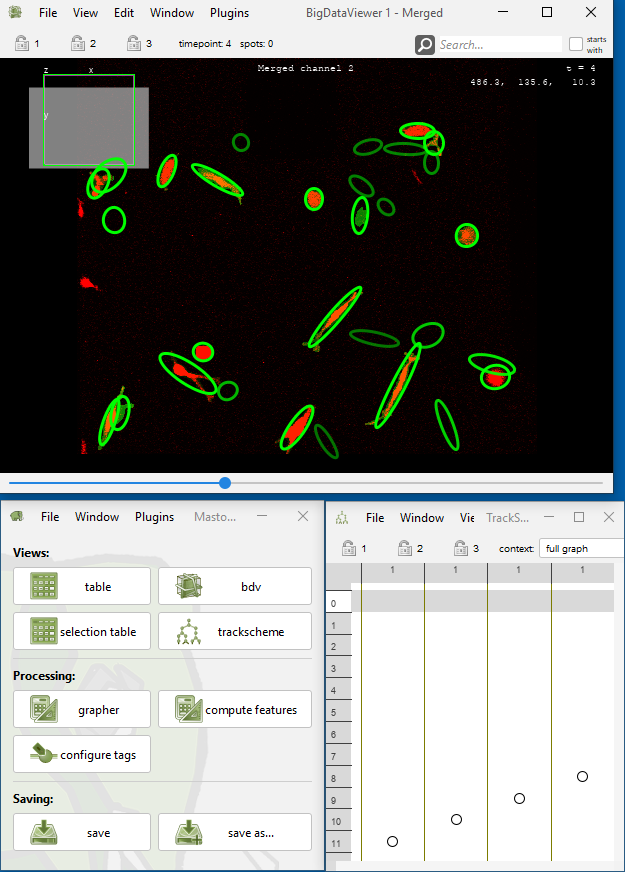The height and width of the screenshot is (872, 625).
Task: Maximize the BigDataViewer window
Action: coord(547,12)
